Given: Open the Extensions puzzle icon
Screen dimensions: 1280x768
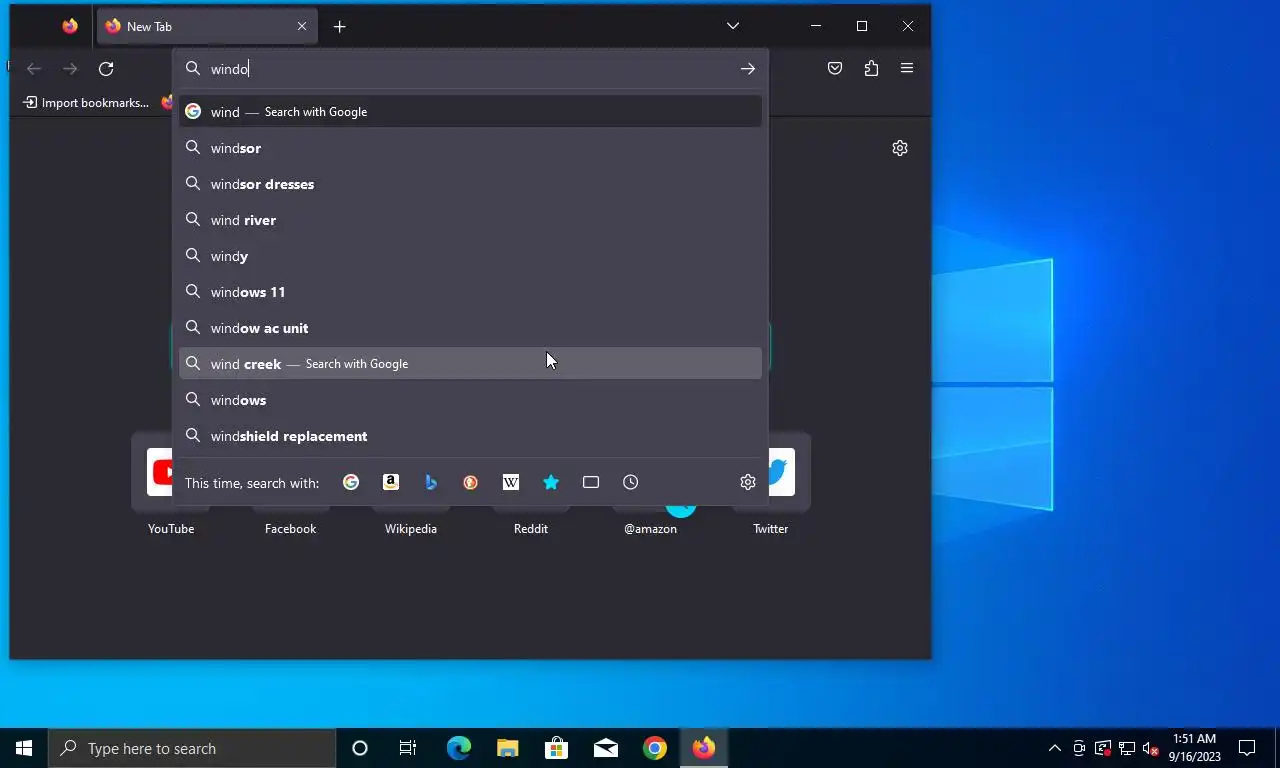Looking at the screenshot, I should click(871, 69).
